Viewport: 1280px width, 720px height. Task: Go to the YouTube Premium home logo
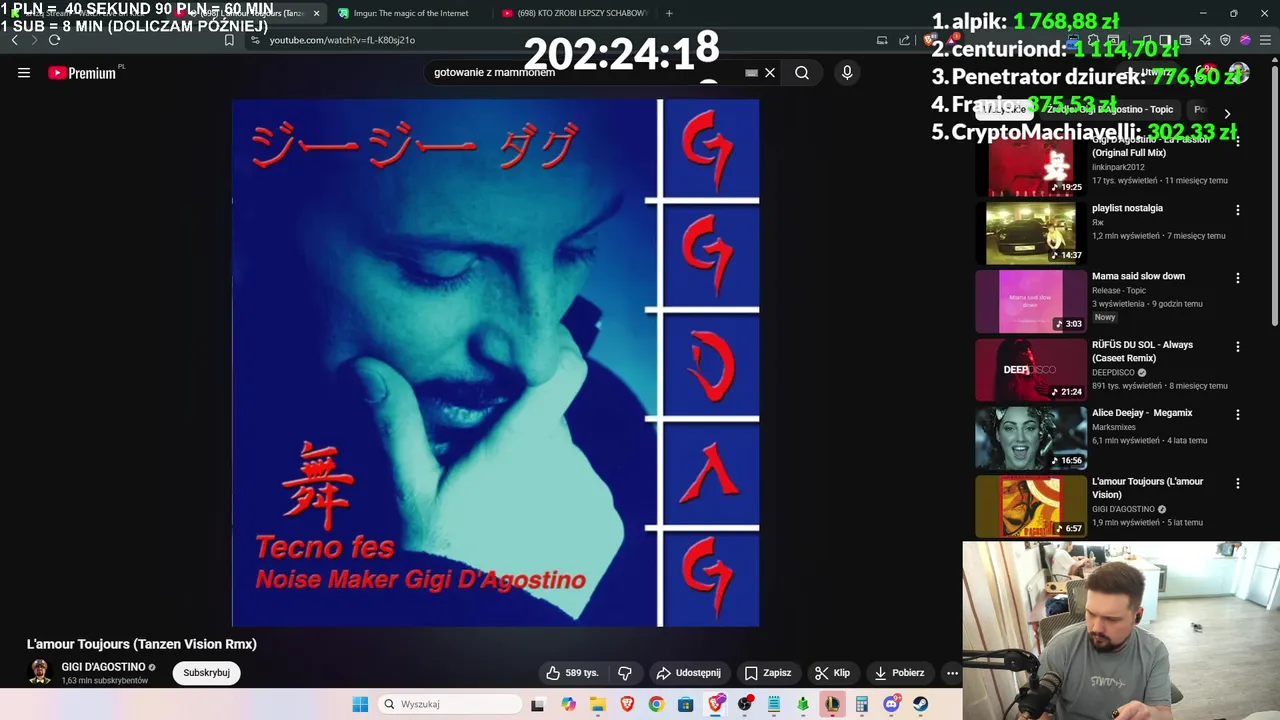(82, 73)
